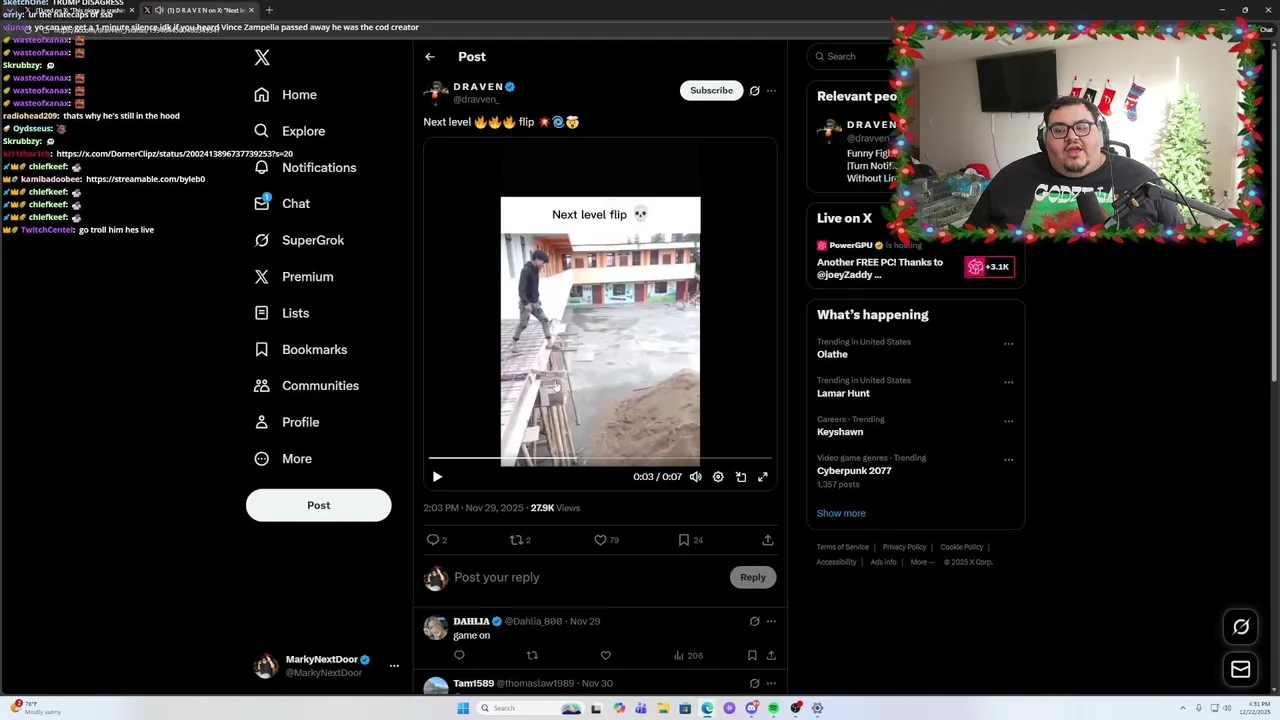Open the floating Messages envelope button
Image resolution: width=1280 pixels, height=720 pixels.
[x=1241, y=670]
